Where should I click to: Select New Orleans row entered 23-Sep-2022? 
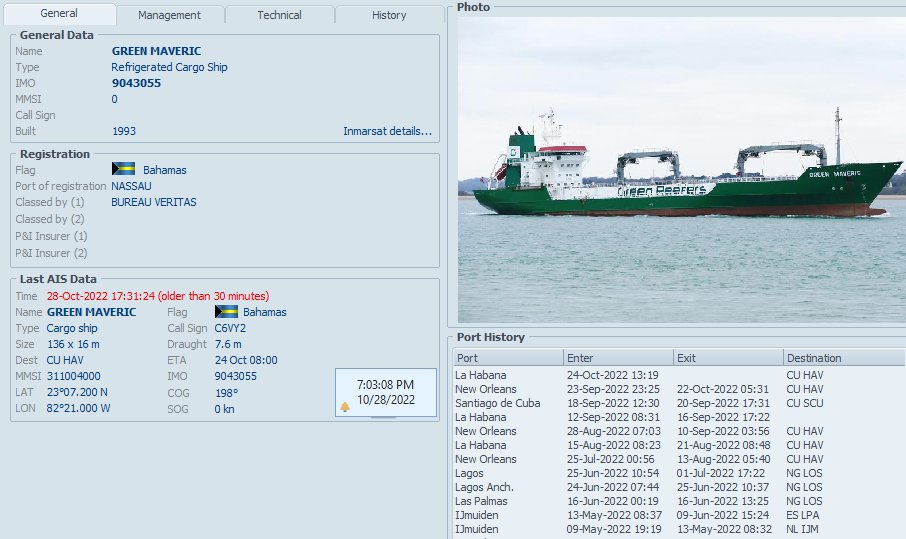(679, 389)
